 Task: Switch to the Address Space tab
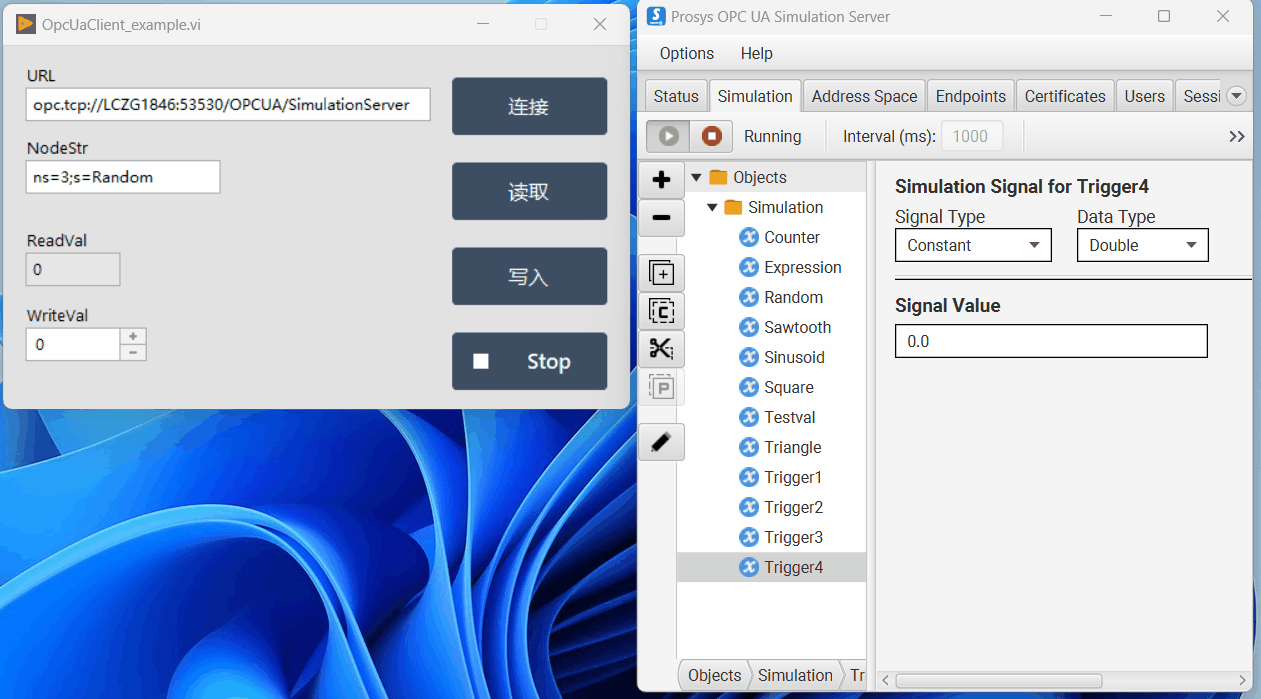864,96
